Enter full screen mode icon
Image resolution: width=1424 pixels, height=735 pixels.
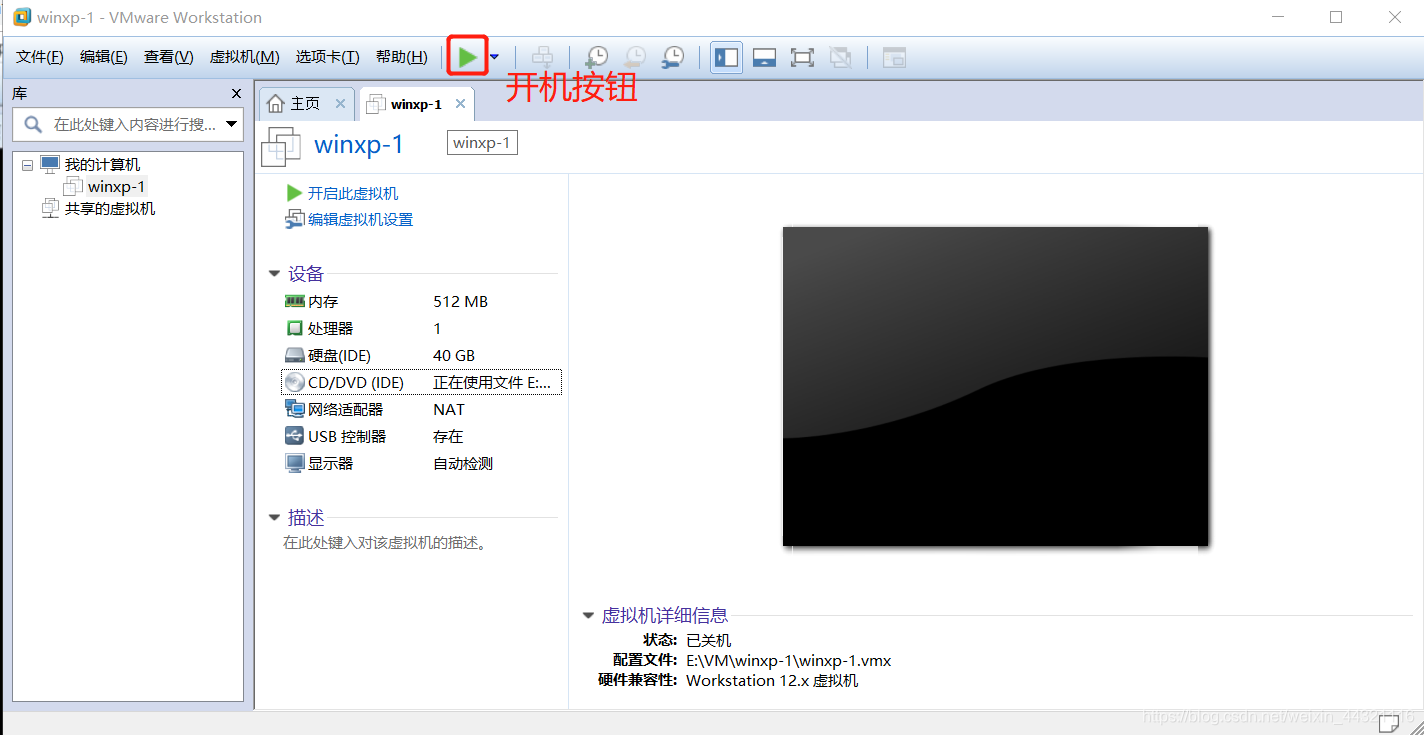click(x=802, y=57)
